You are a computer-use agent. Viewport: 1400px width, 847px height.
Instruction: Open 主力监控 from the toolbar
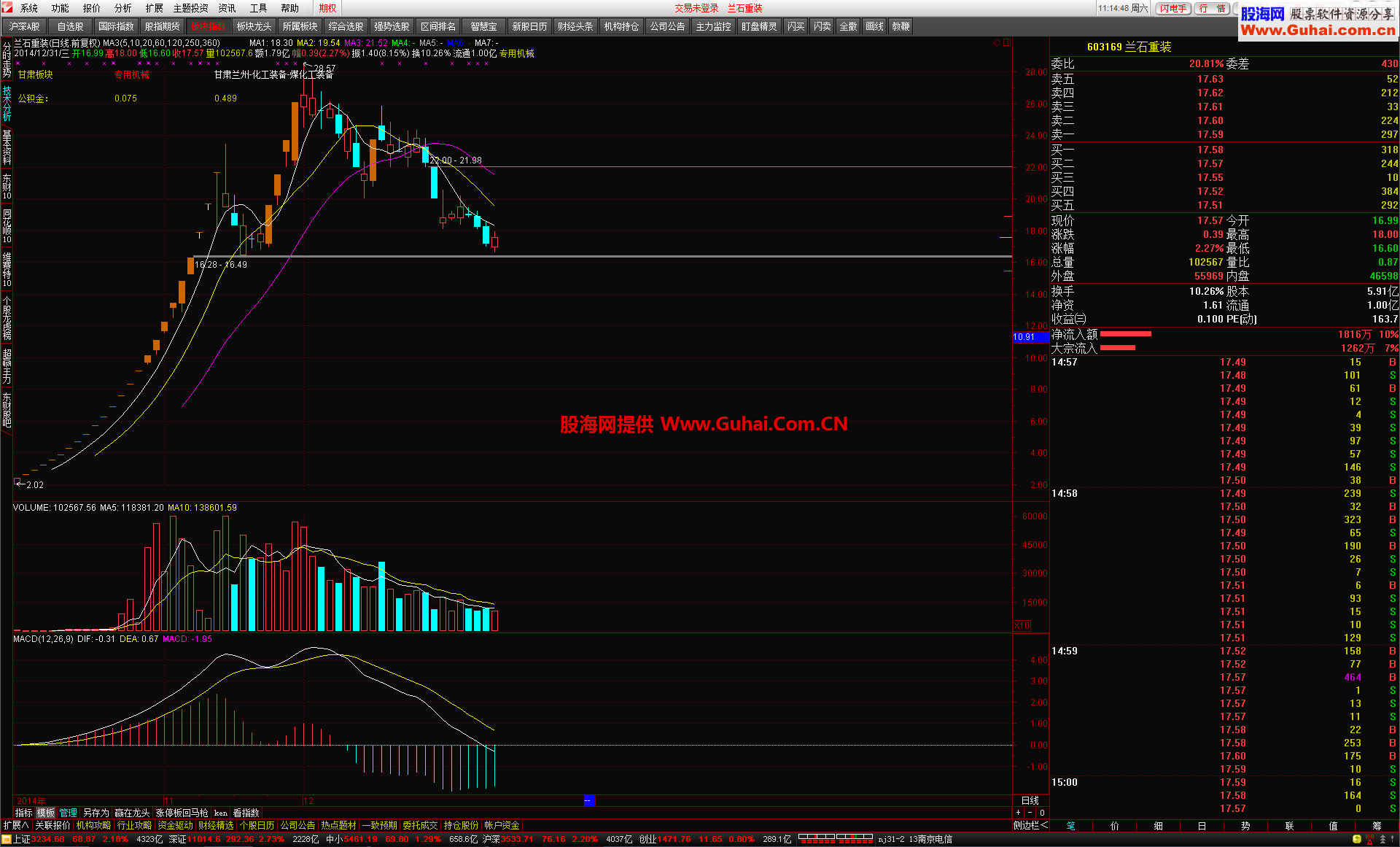coord(714,26)
